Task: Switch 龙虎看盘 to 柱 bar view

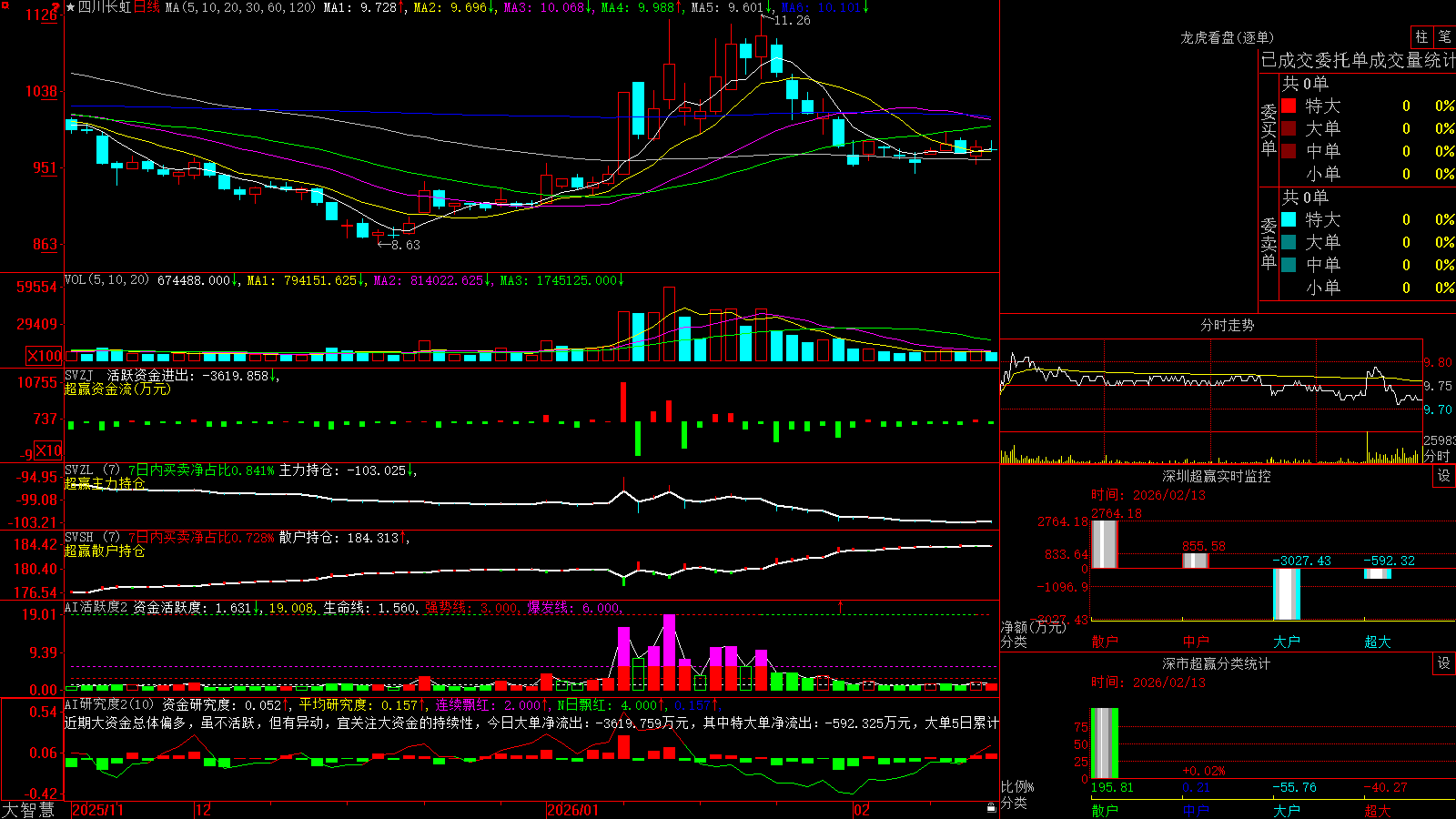Action: click(1421, 36)
